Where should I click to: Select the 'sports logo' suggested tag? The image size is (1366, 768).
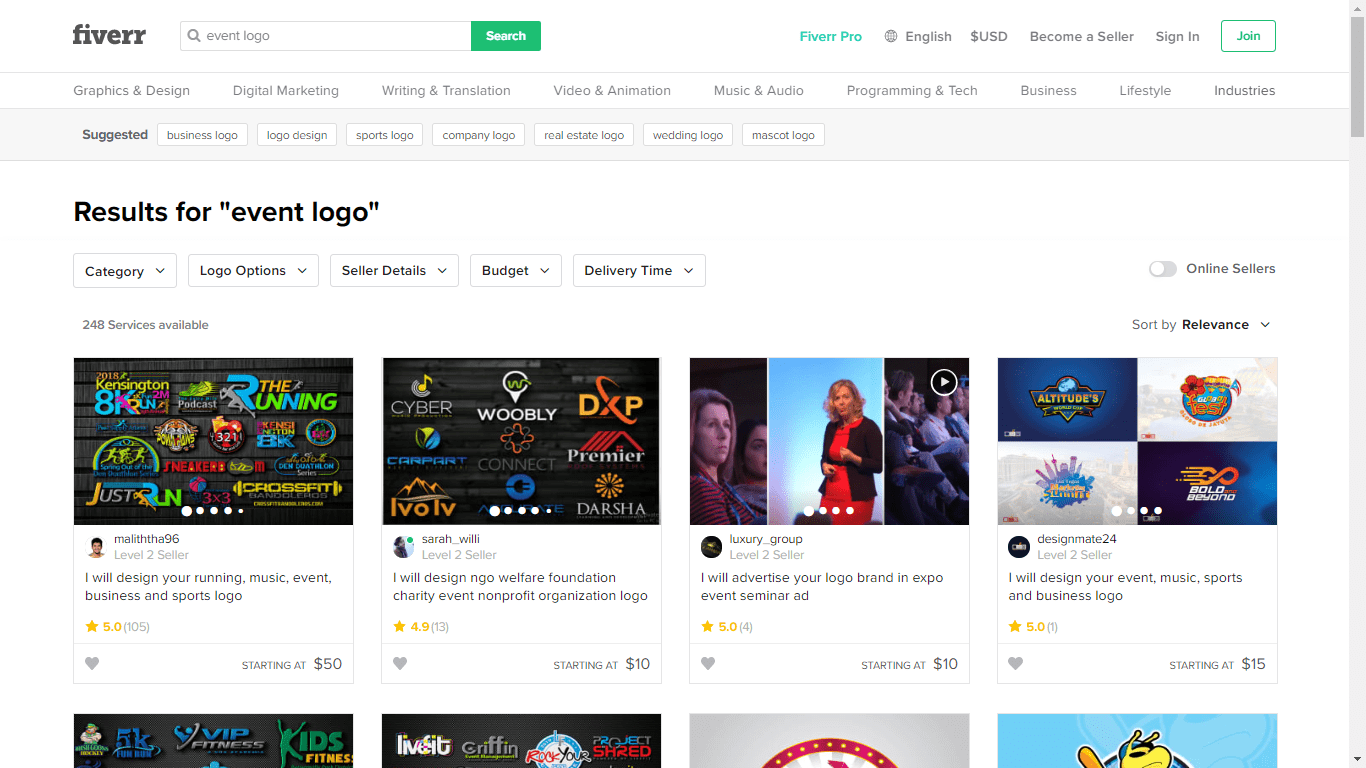point(385,135)
